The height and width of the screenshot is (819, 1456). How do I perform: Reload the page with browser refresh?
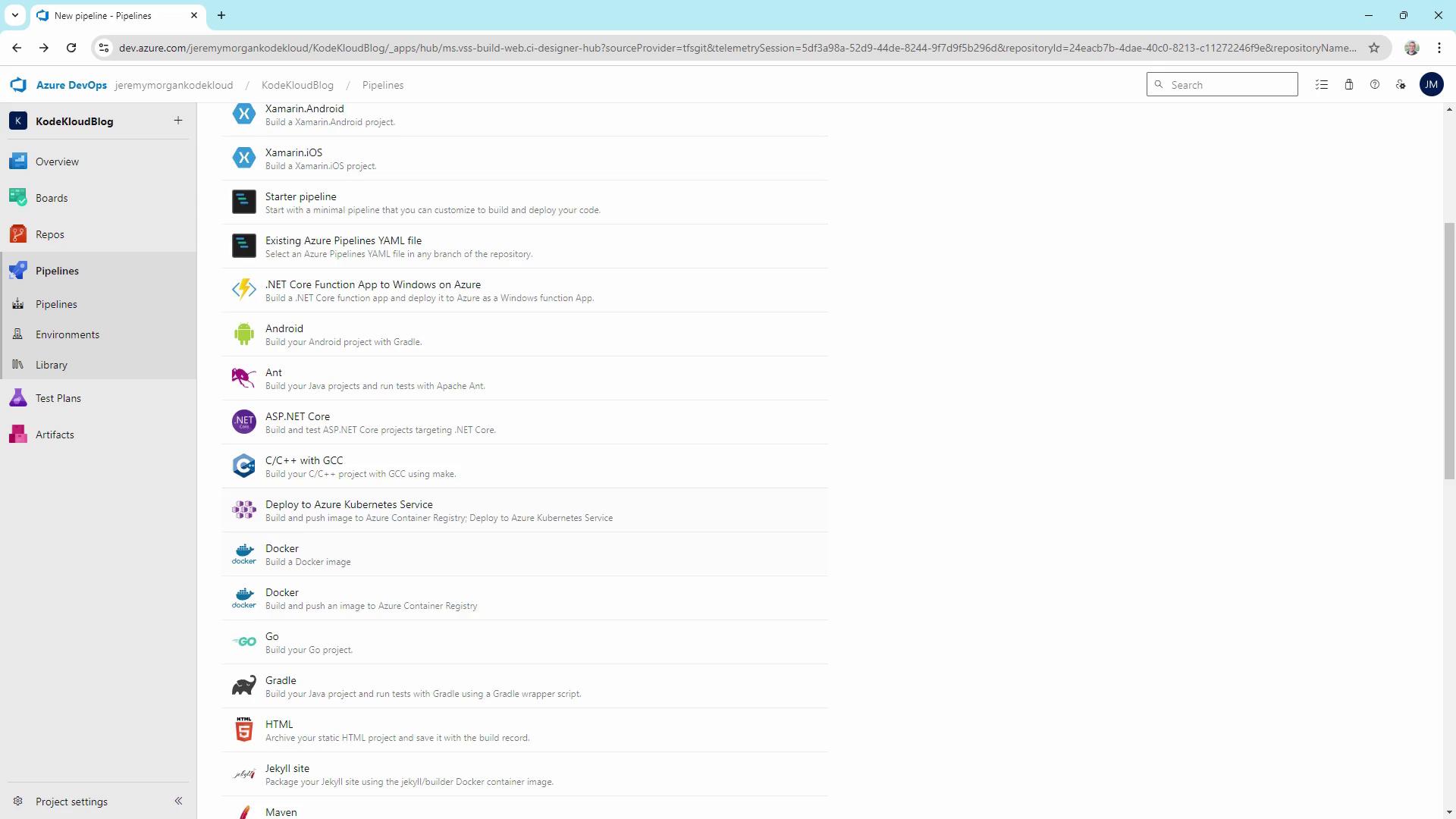point(71,48)
